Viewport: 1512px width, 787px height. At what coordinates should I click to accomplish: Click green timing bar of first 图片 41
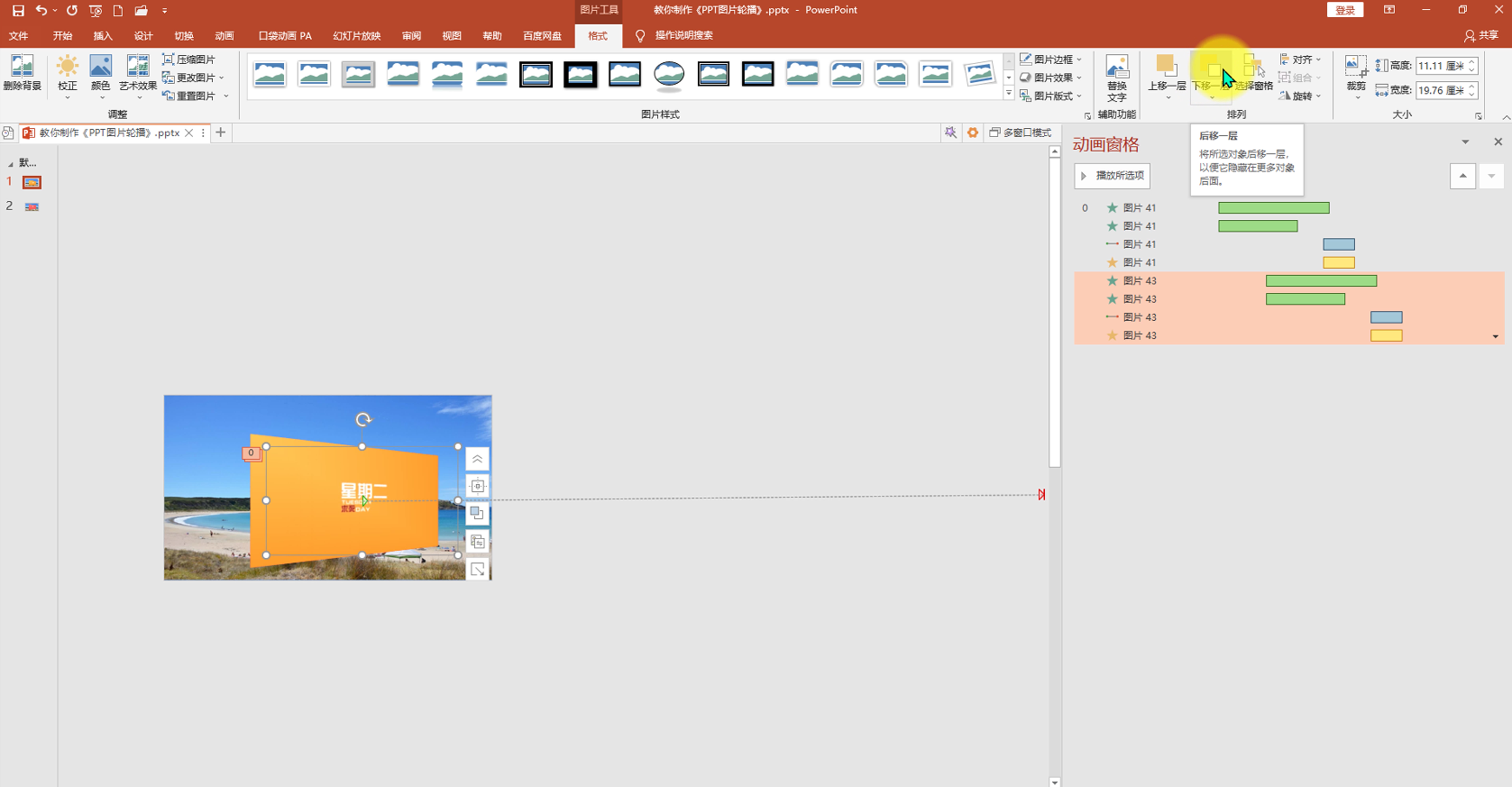click(1273, 208)
